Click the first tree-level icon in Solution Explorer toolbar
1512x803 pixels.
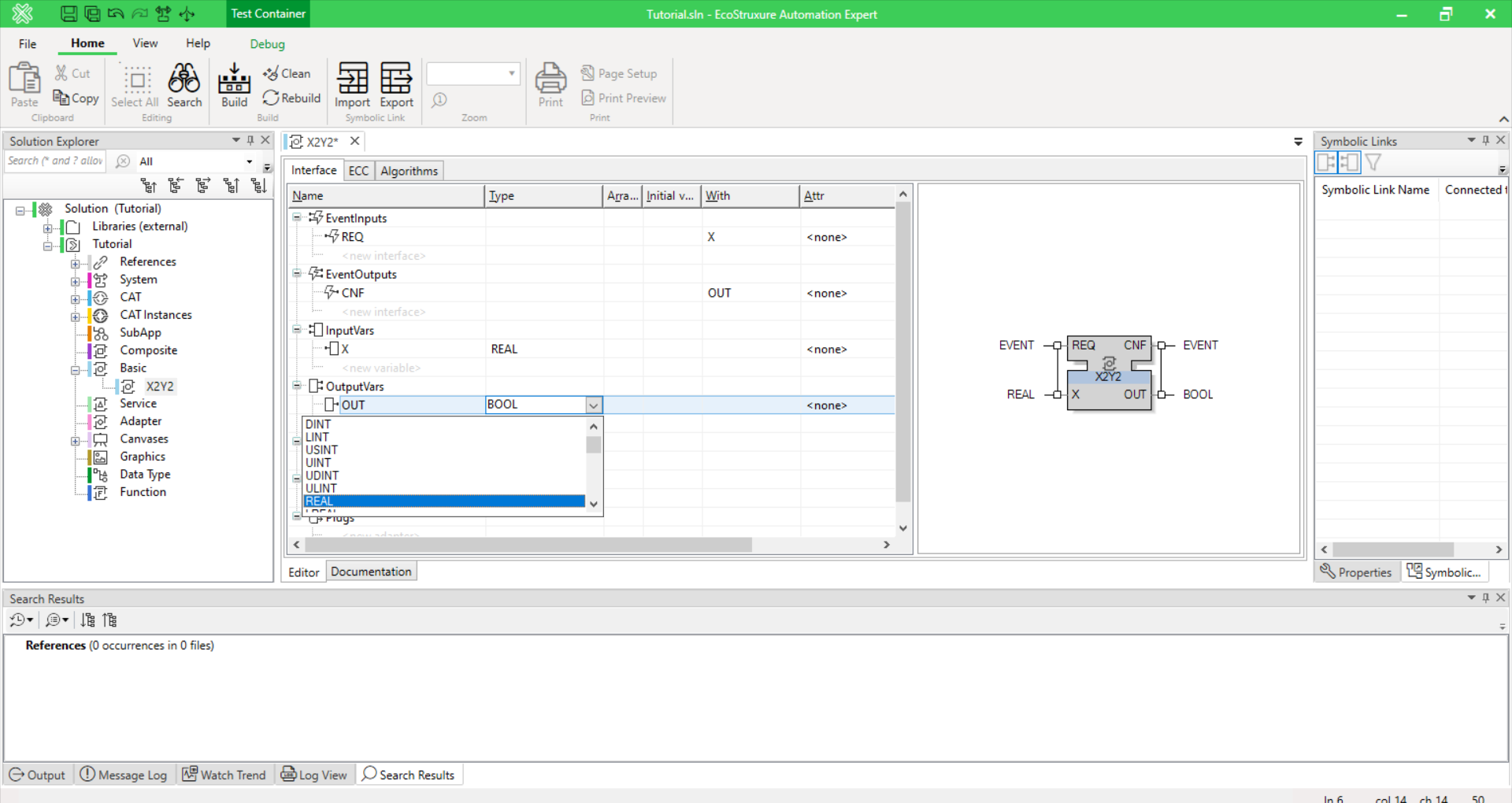click(x=148, y=186)
